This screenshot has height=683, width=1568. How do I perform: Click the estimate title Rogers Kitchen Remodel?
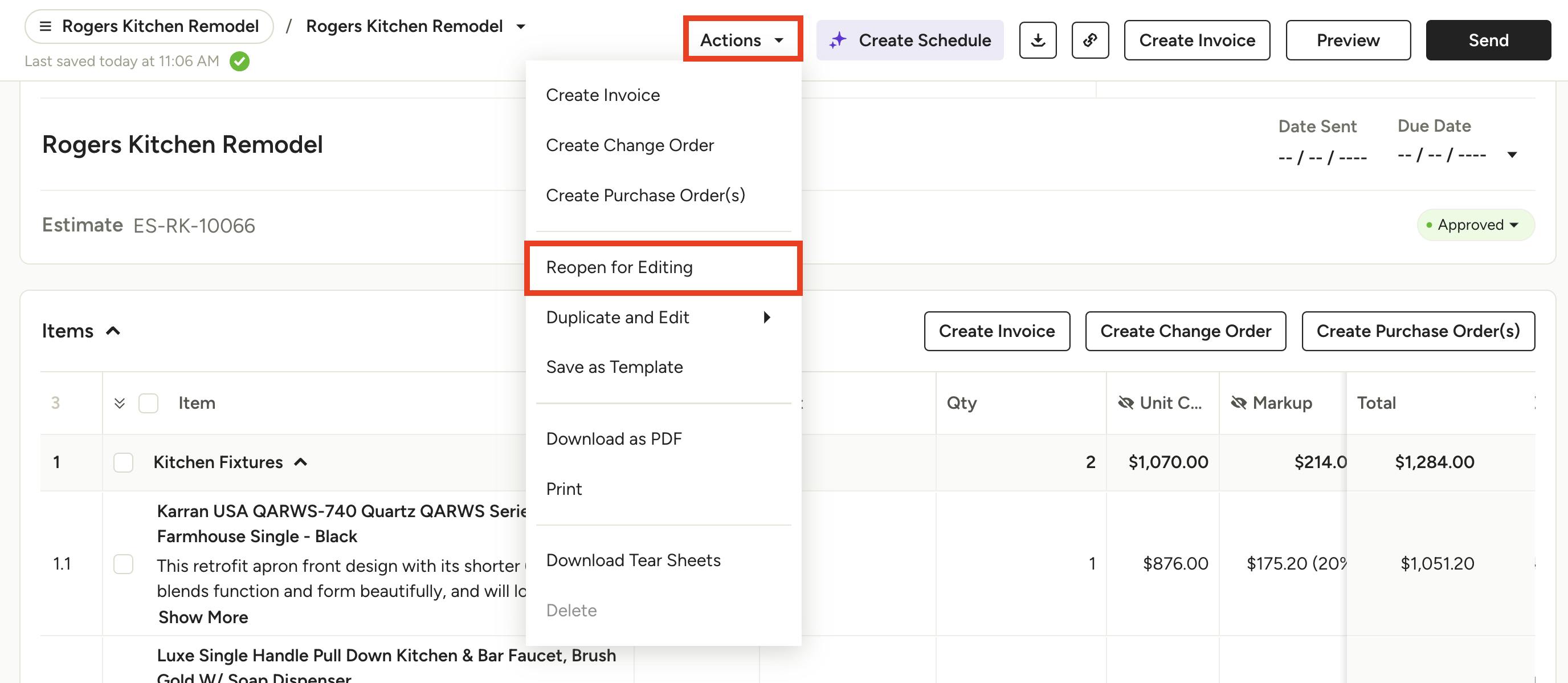[182, 144]
